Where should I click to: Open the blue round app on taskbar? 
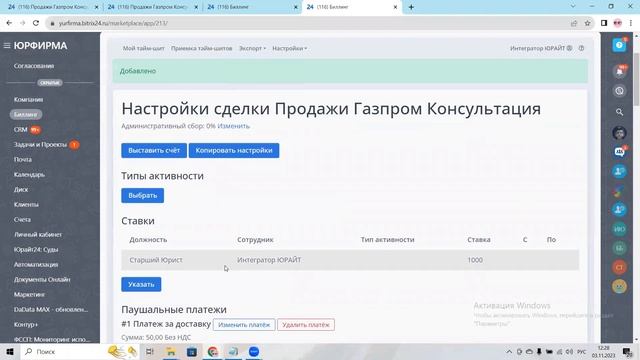[x=253, y=351]
